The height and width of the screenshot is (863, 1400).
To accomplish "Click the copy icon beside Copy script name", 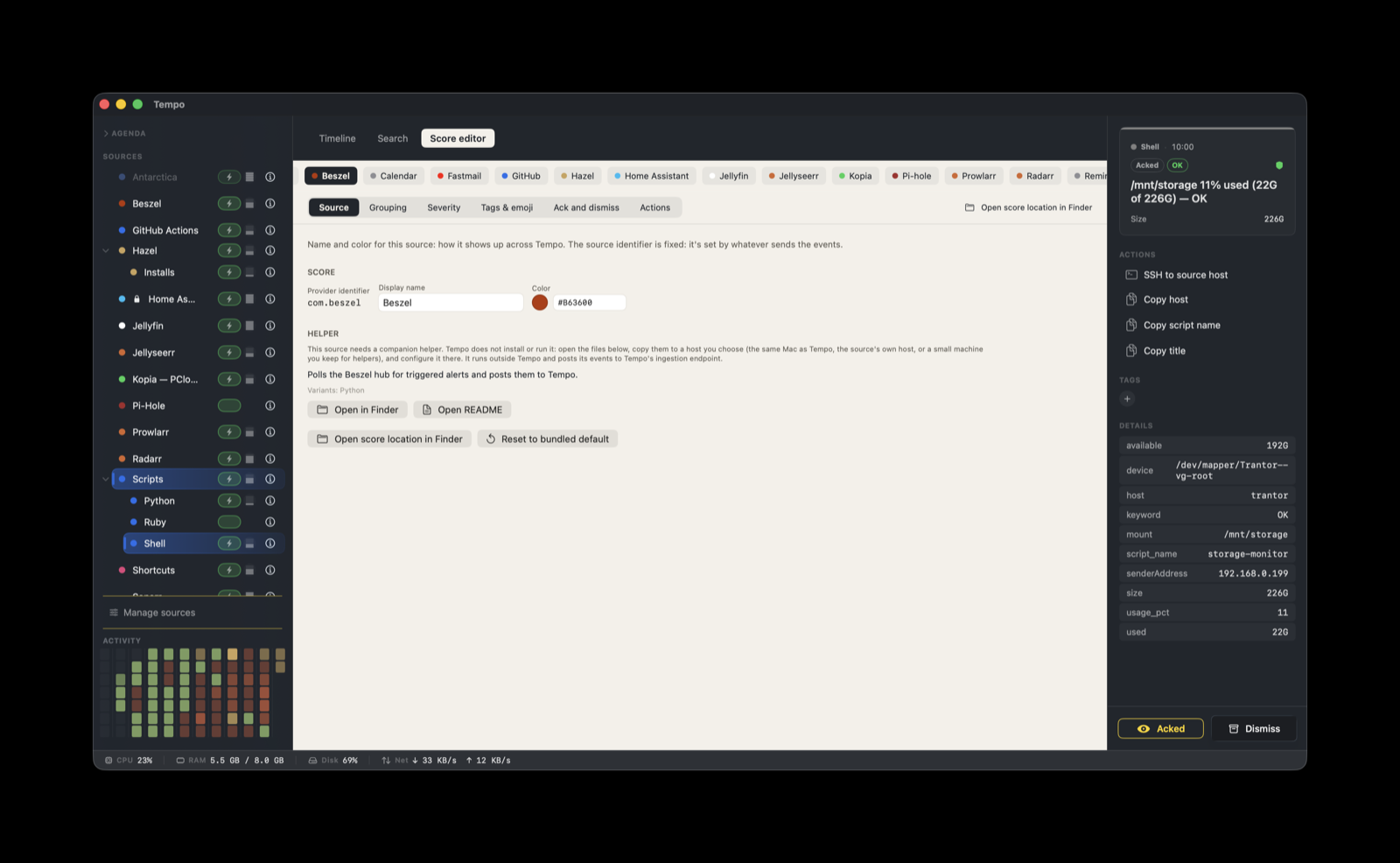I will (1131, 325).
